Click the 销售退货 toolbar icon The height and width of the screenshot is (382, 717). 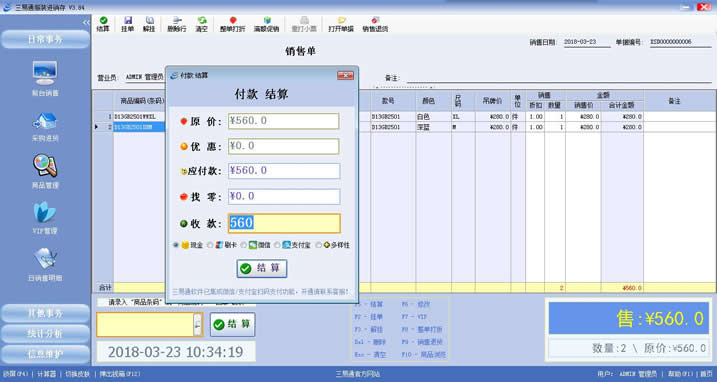pyautogui.click(x=375, y=20)
